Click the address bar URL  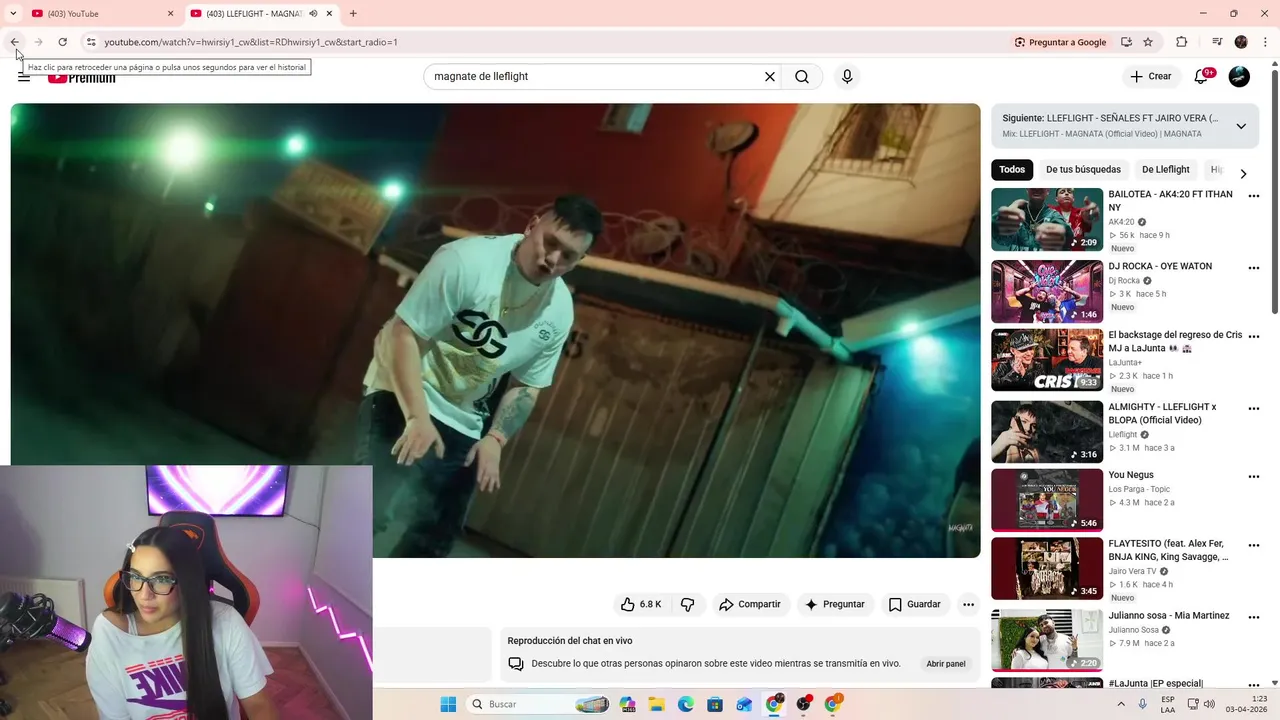(x=251, y=42)
